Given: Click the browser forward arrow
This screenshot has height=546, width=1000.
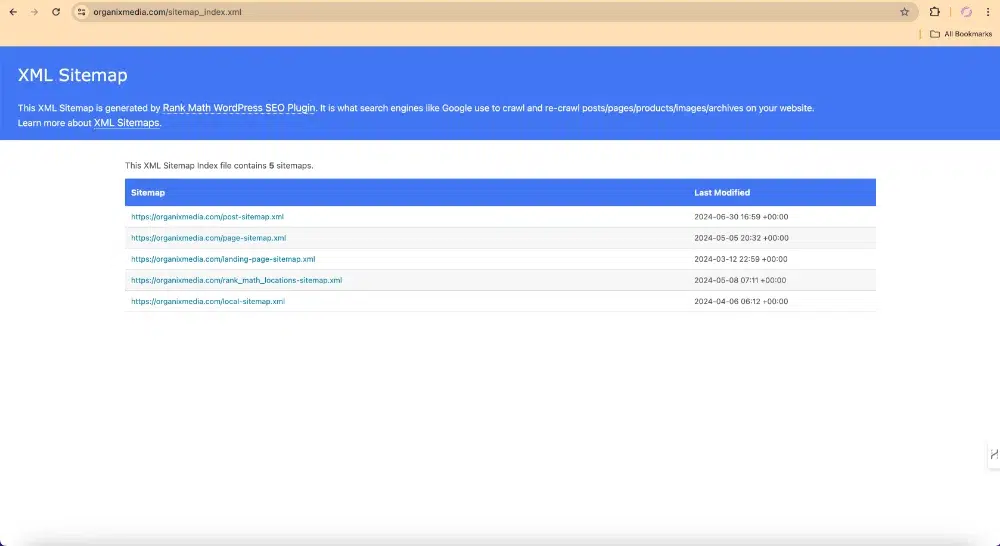Looking at the screenshot, I should coord(34,12).
